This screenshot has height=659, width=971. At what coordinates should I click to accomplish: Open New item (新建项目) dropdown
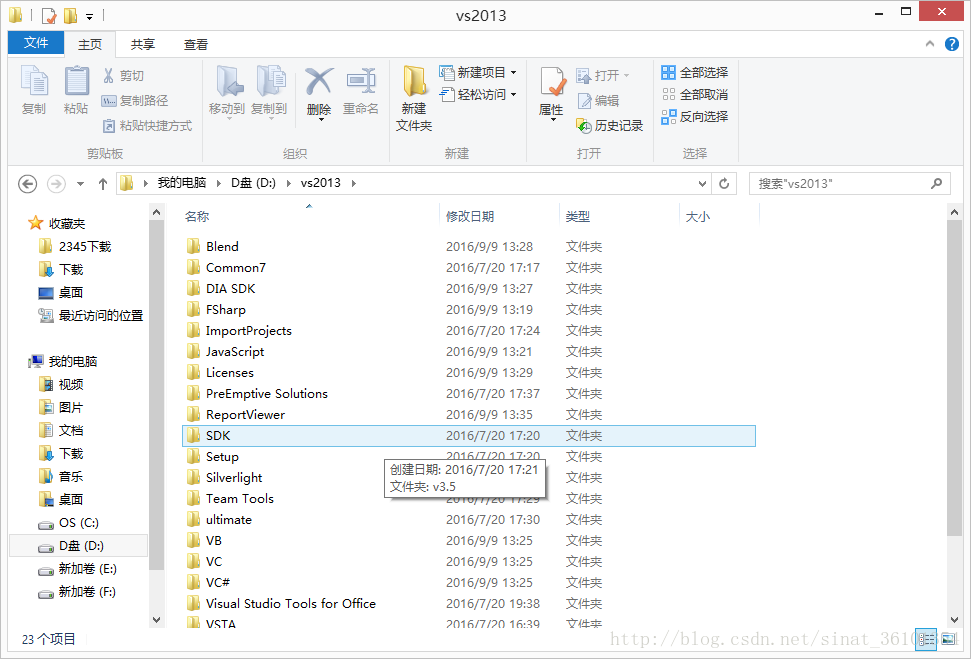click(477, 72)
